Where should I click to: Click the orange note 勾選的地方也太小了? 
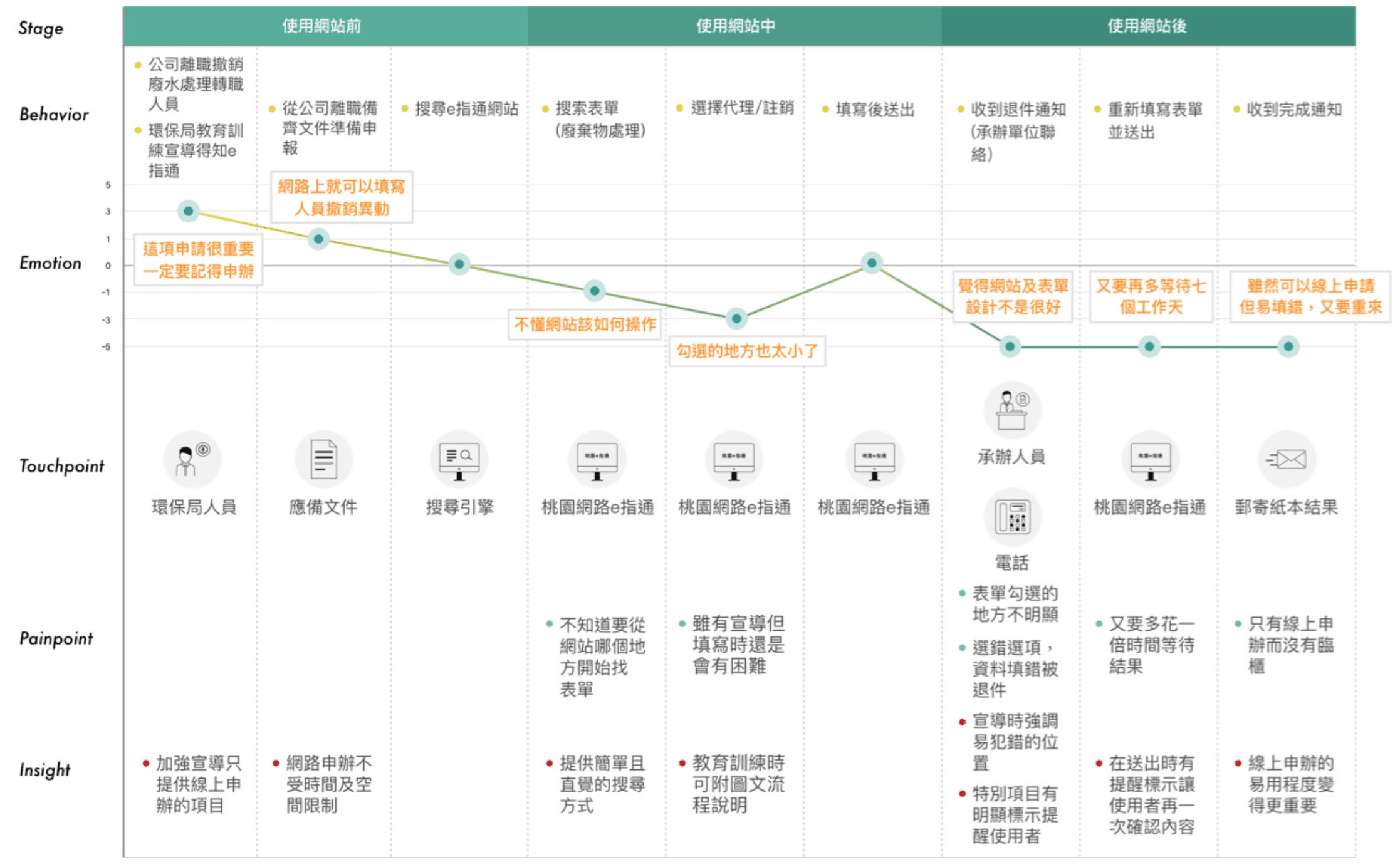746,351
